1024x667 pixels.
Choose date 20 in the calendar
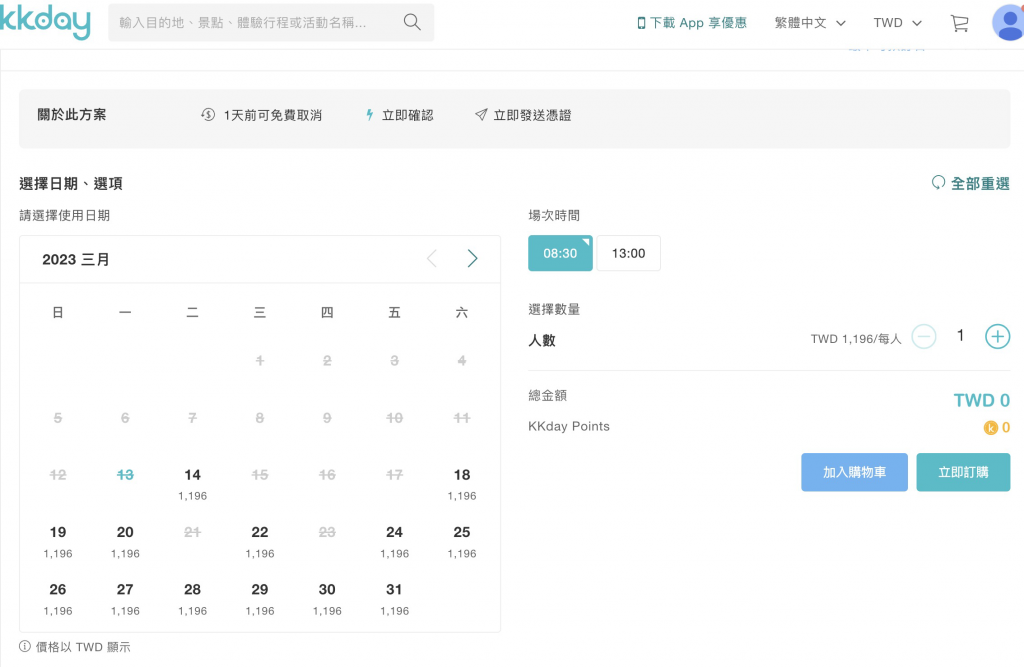coord(125,542)
